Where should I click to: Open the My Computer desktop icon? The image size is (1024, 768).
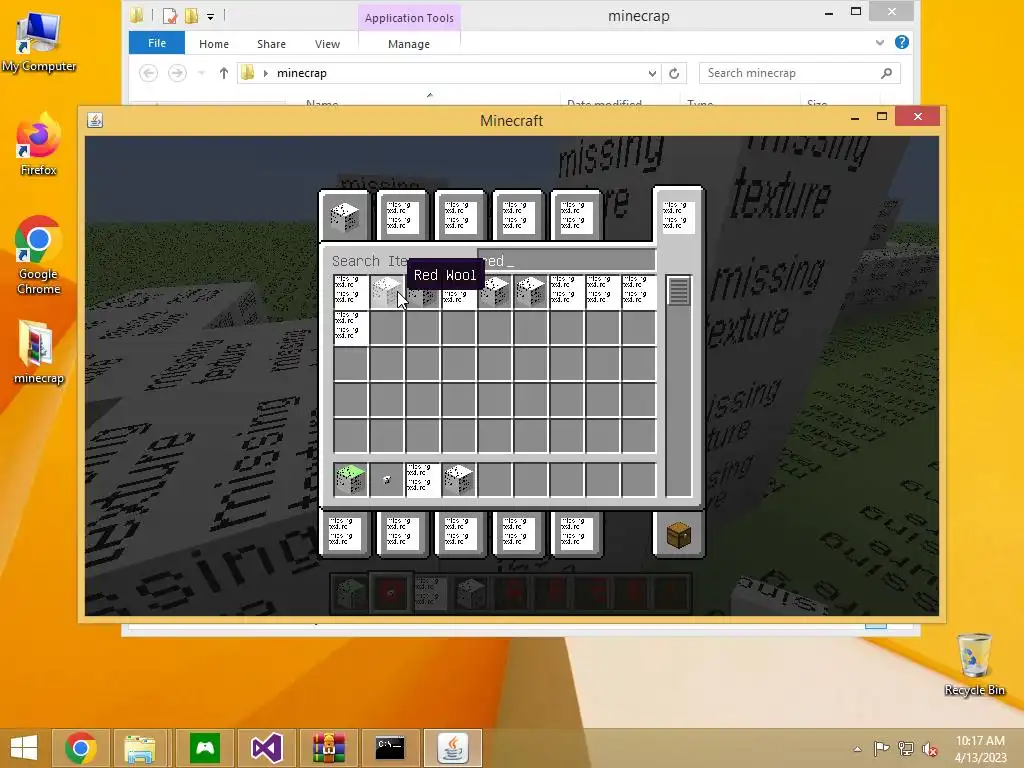[x=39, y=42]
